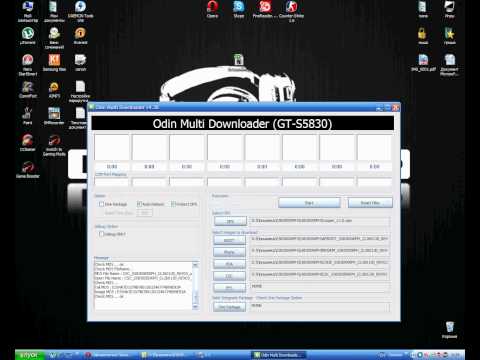Click the PDA file path field
The height and width of the screenshot is (360, 480).
coord(319,263)
